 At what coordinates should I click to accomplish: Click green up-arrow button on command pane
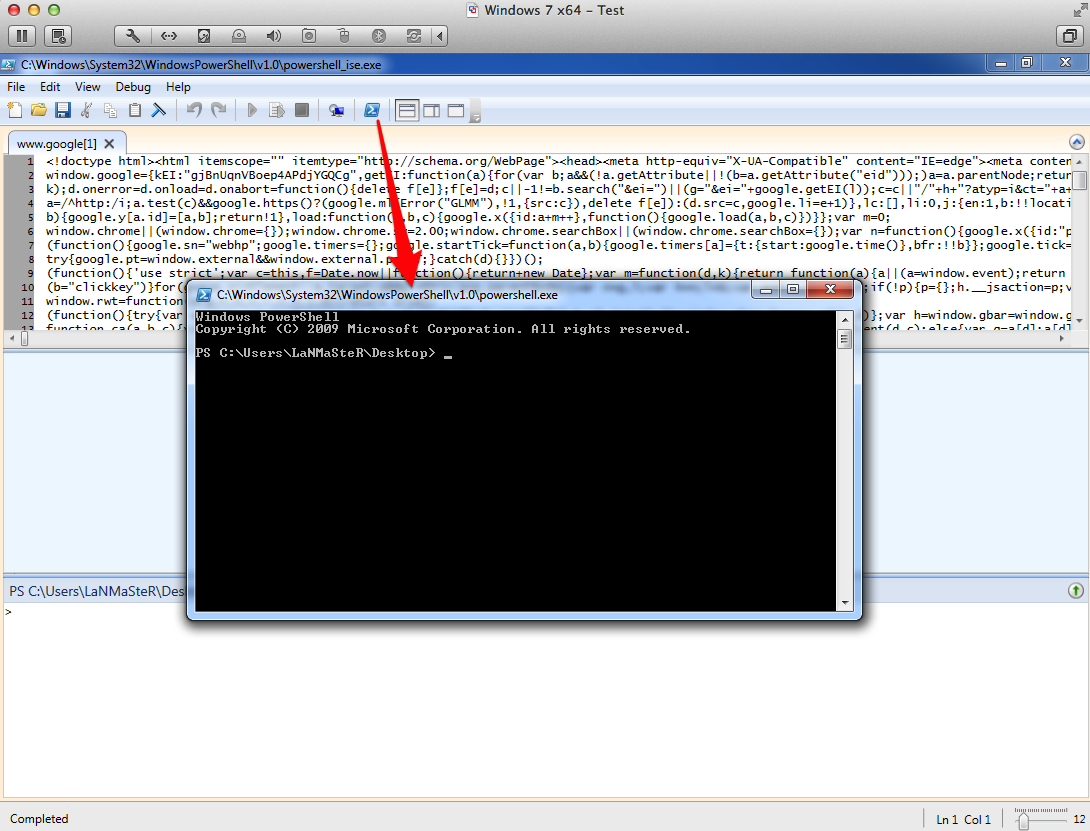pos(1075,590)
